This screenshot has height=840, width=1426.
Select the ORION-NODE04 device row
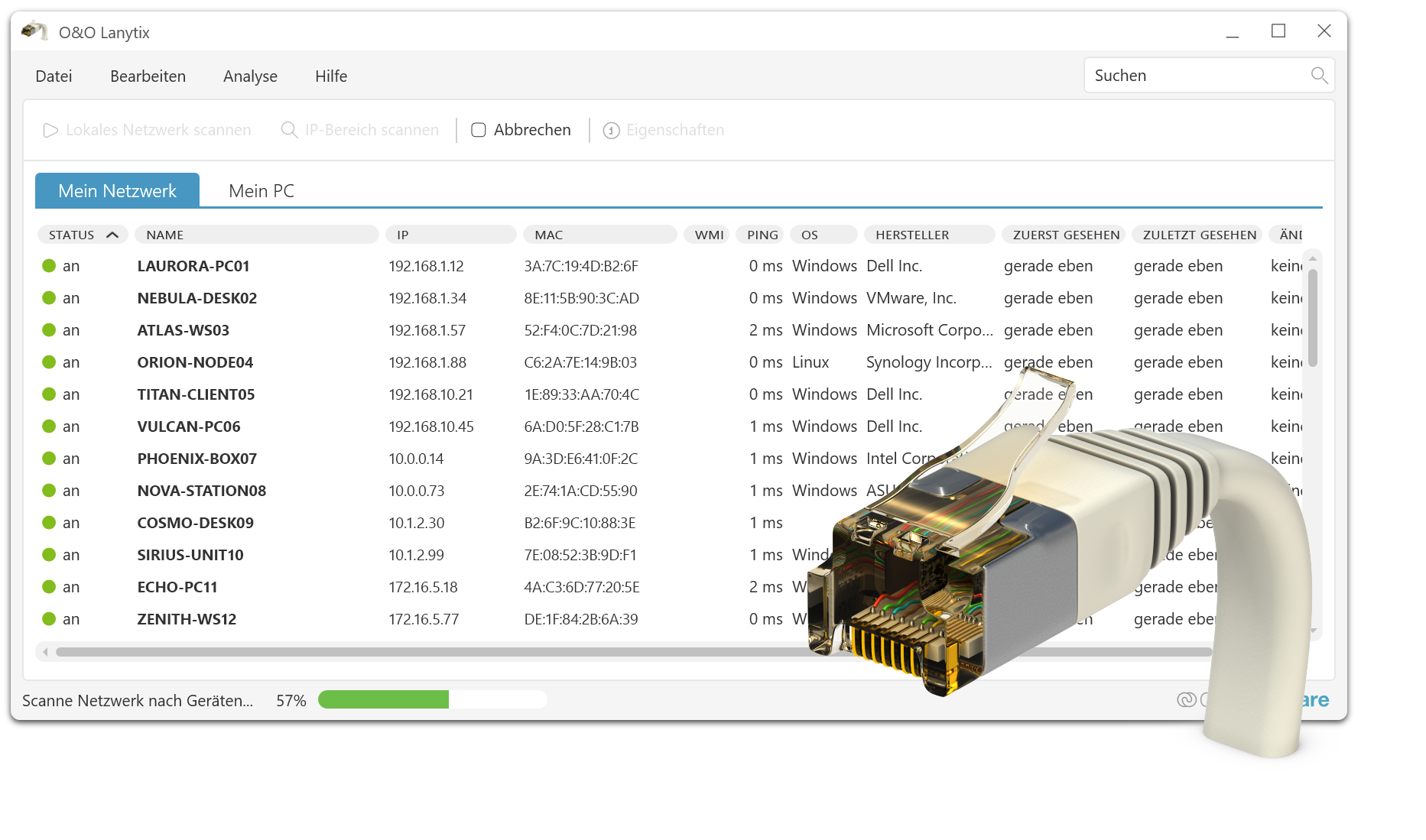point(195,362)
